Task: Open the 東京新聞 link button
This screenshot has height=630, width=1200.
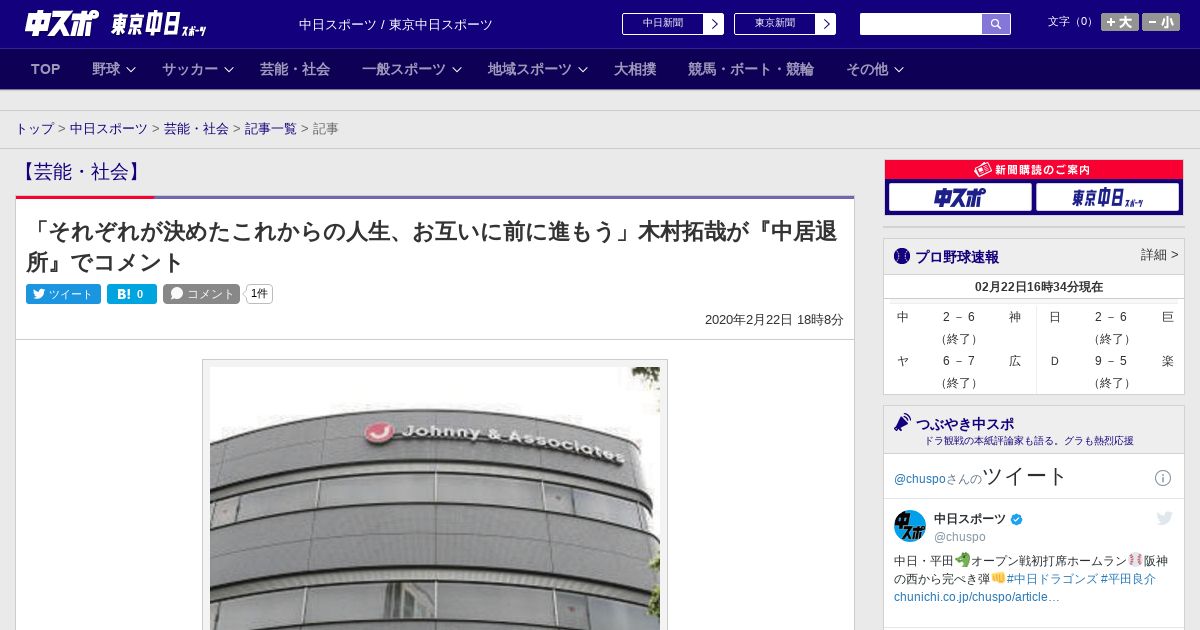Action: point(775,23)
